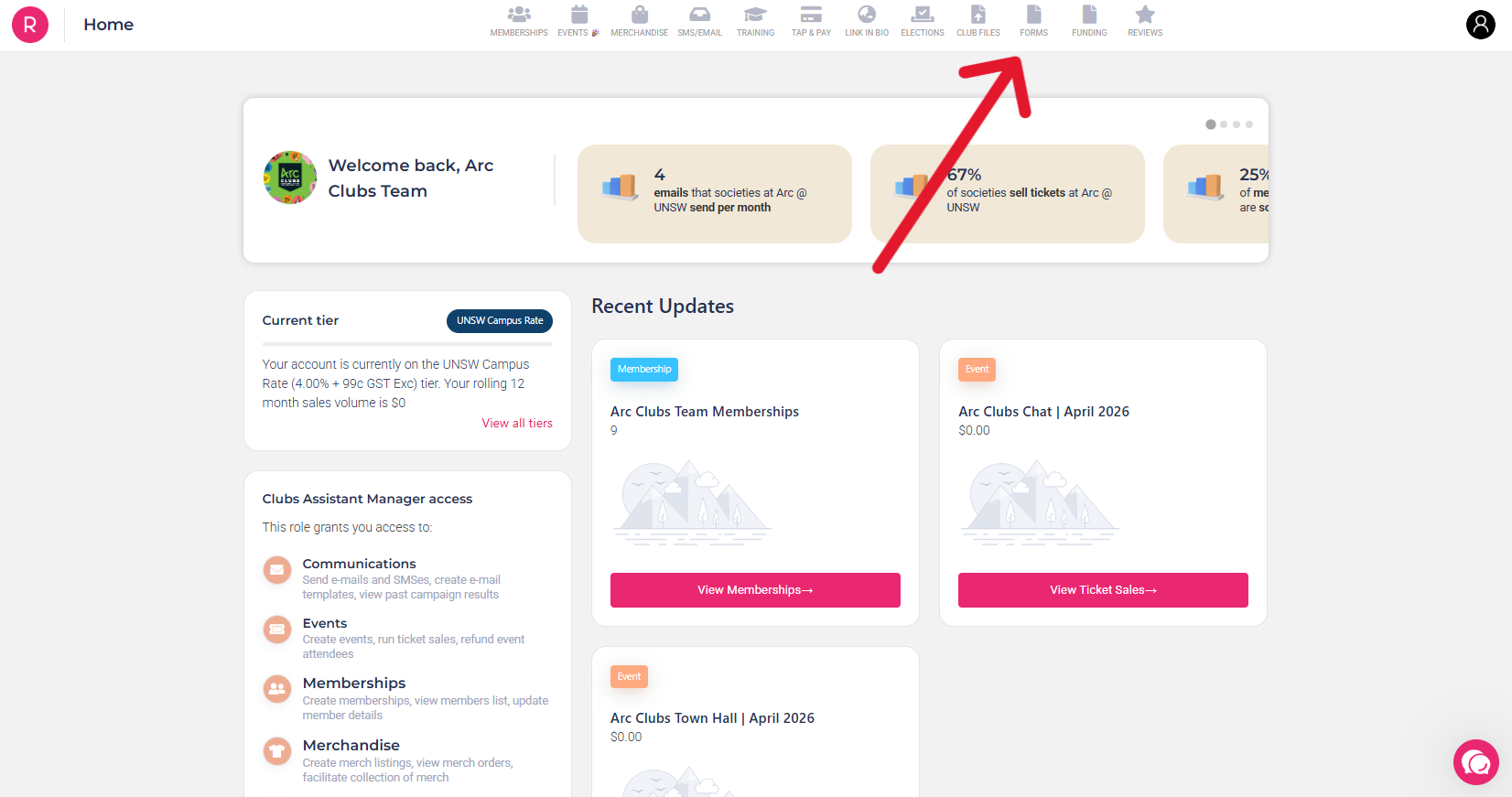1512x797 pixels.
Task: Click the "Memberships" heading in role access list
Action: (354, 684)
